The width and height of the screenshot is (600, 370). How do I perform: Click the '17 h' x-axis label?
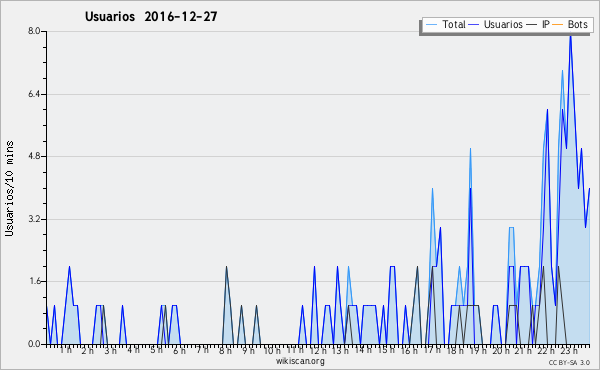(x=432, y=350)
